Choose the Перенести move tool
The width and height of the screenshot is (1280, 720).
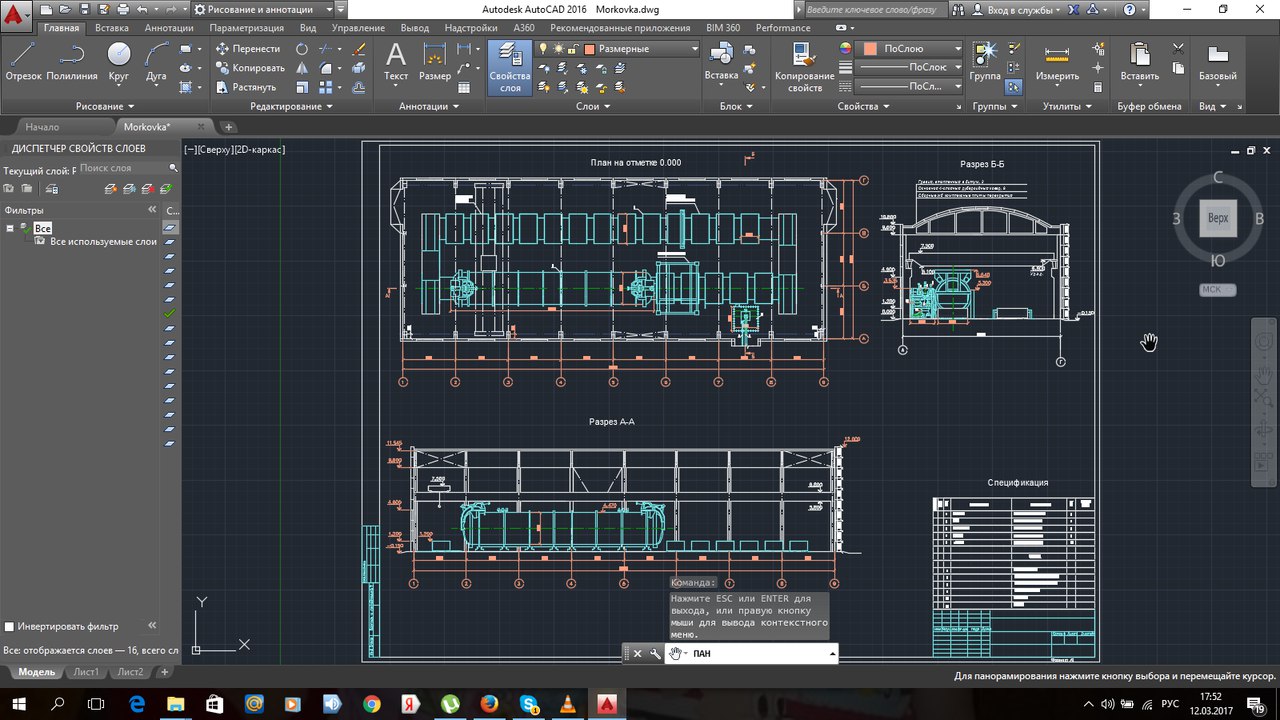[250, 49]
